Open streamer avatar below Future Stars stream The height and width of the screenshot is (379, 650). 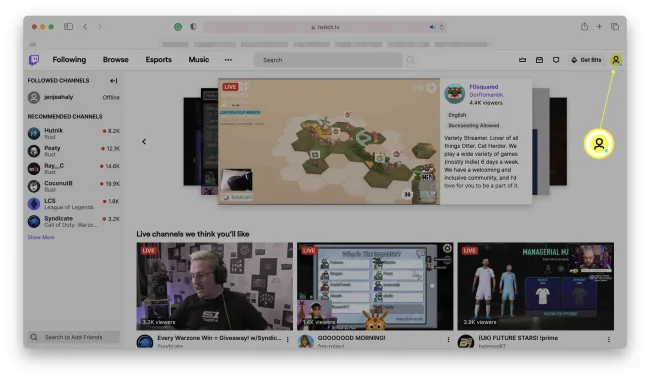[x=466, y=342]
